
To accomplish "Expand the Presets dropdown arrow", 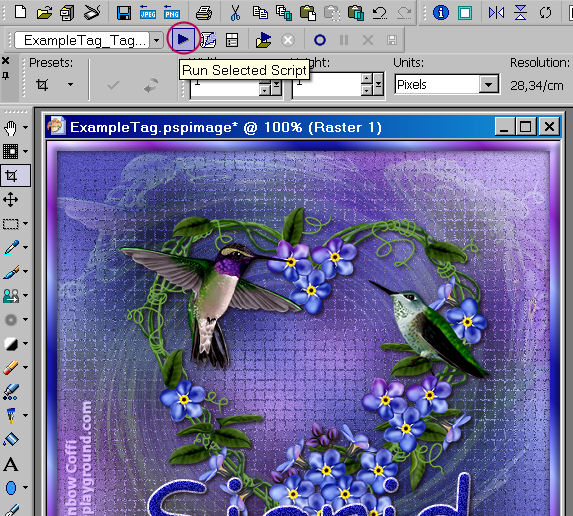I will (70, 85).
